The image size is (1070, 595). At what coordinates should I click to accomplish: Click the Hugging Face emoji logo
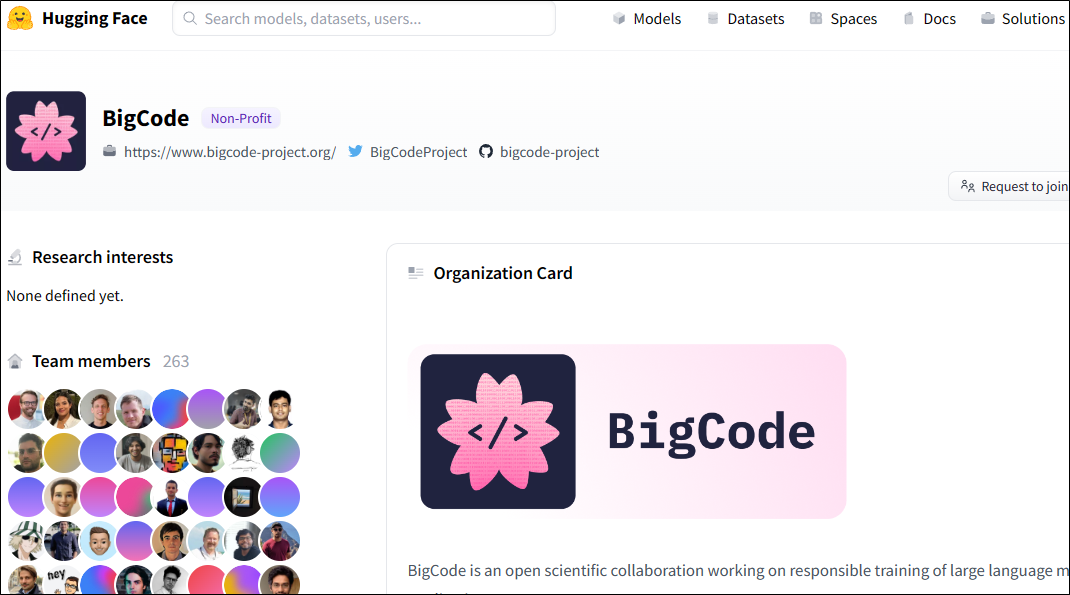pos(20,18)
